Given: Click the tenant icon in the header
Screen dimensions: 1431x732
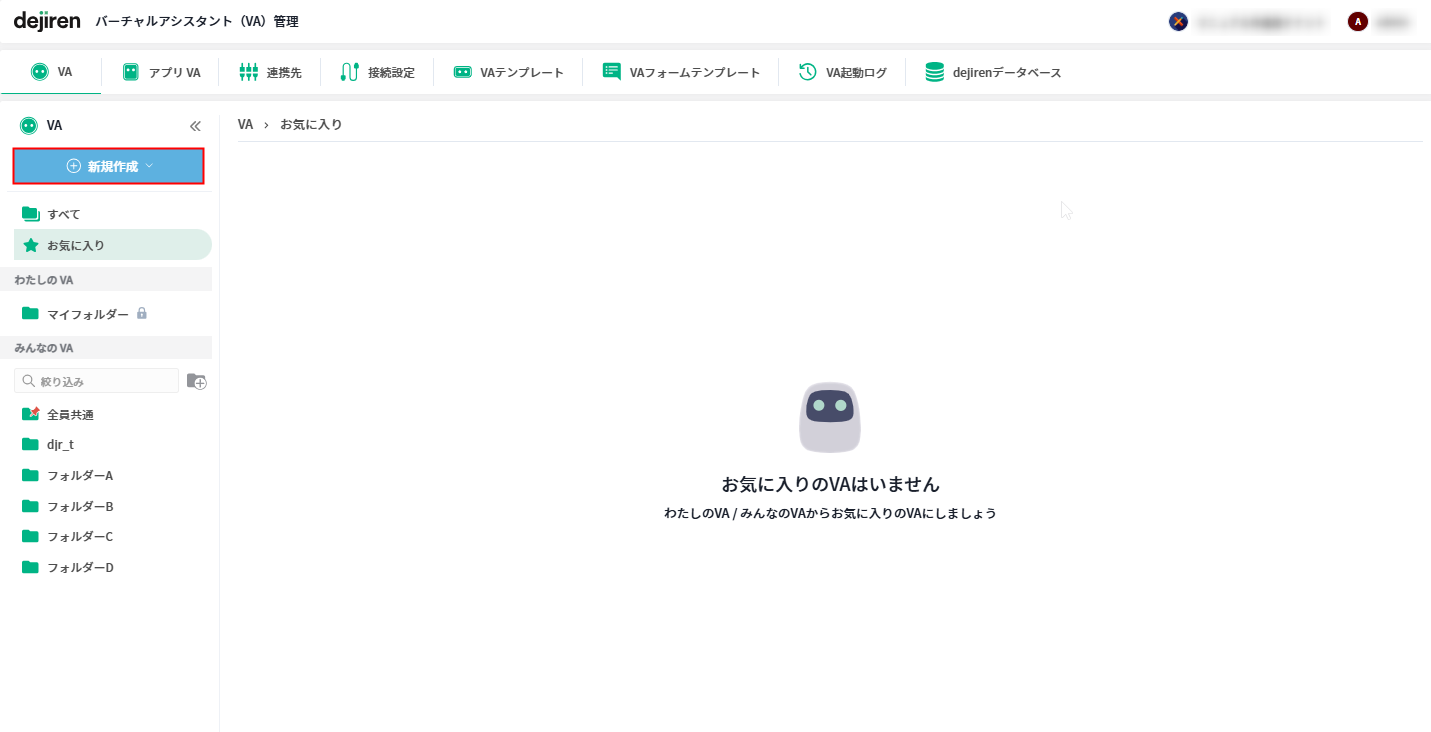Looking at the screenshot, I should [x=1178, y=22].
